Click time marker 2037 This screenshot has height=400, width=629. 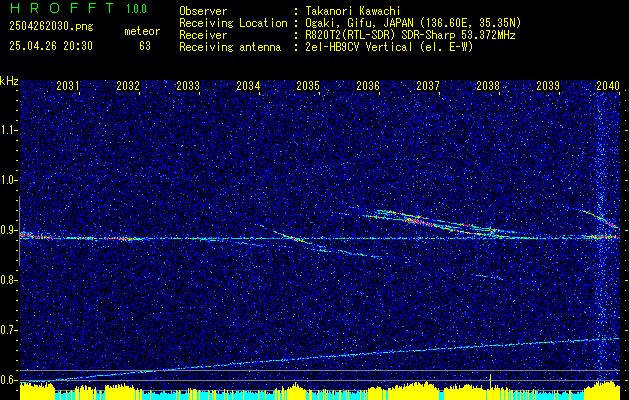click(428, 85)
